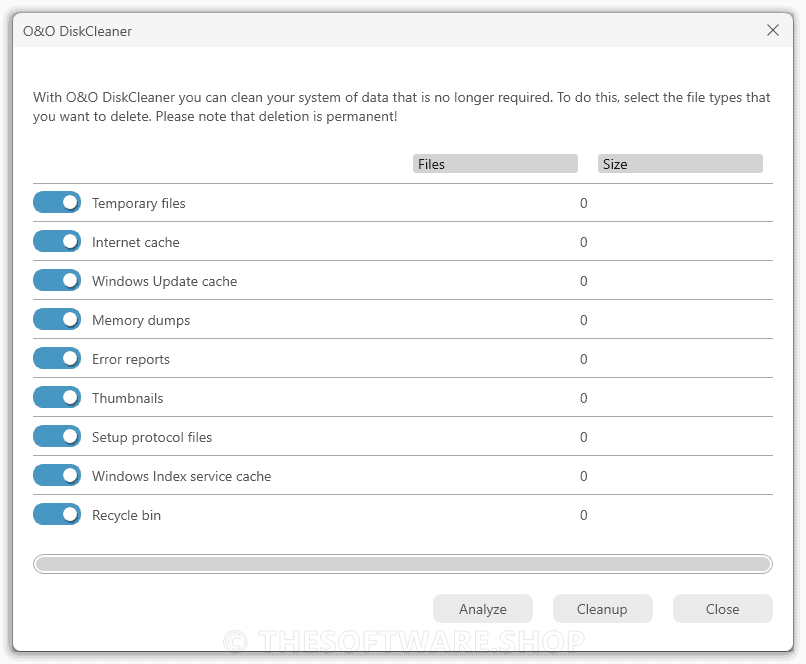The height and width of the screenshot is (664, 806).
Task: Click the Windows Index service cache label
Action: point(181,476)
